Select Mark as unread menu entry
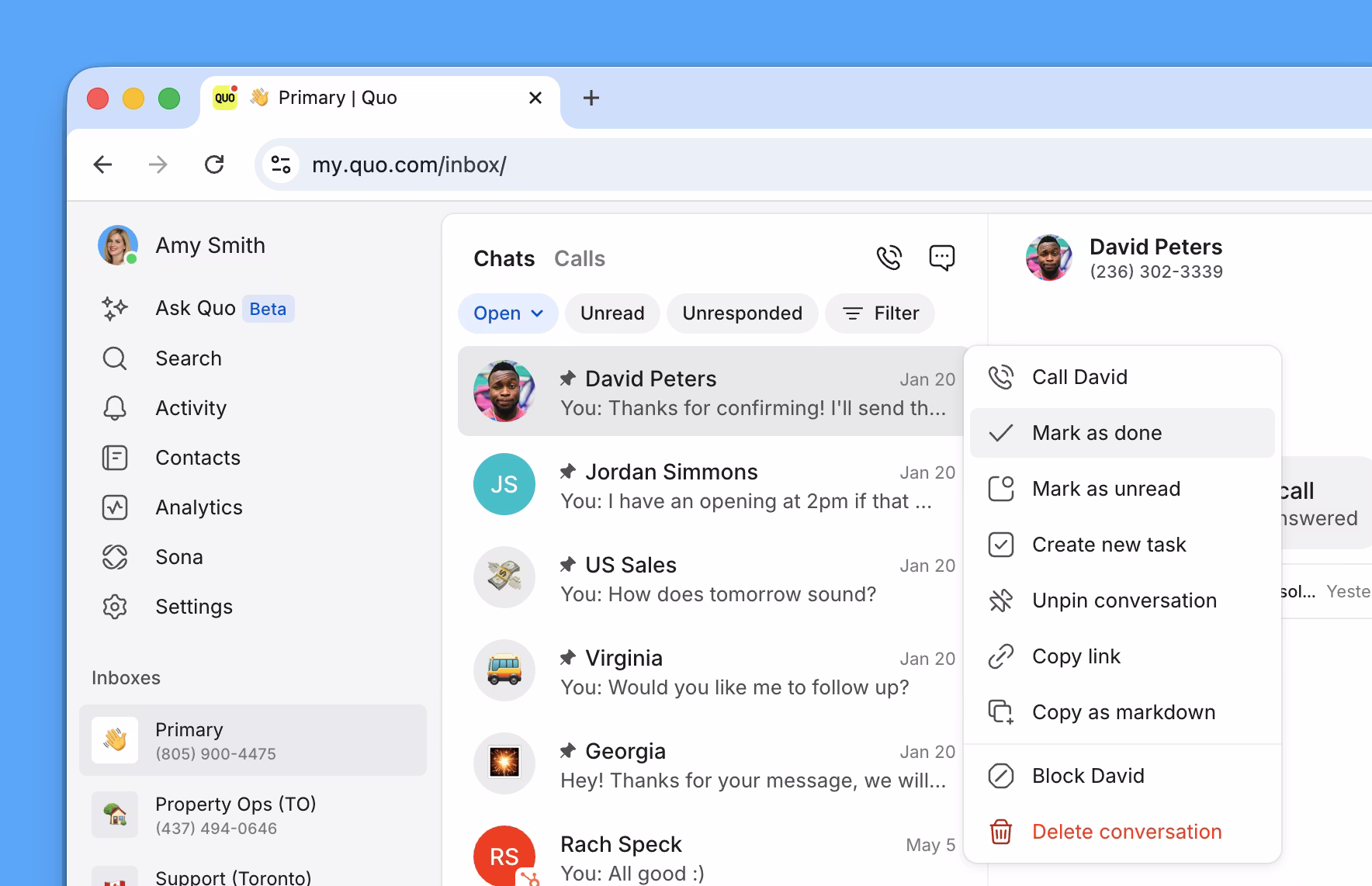 (1122, 489)
